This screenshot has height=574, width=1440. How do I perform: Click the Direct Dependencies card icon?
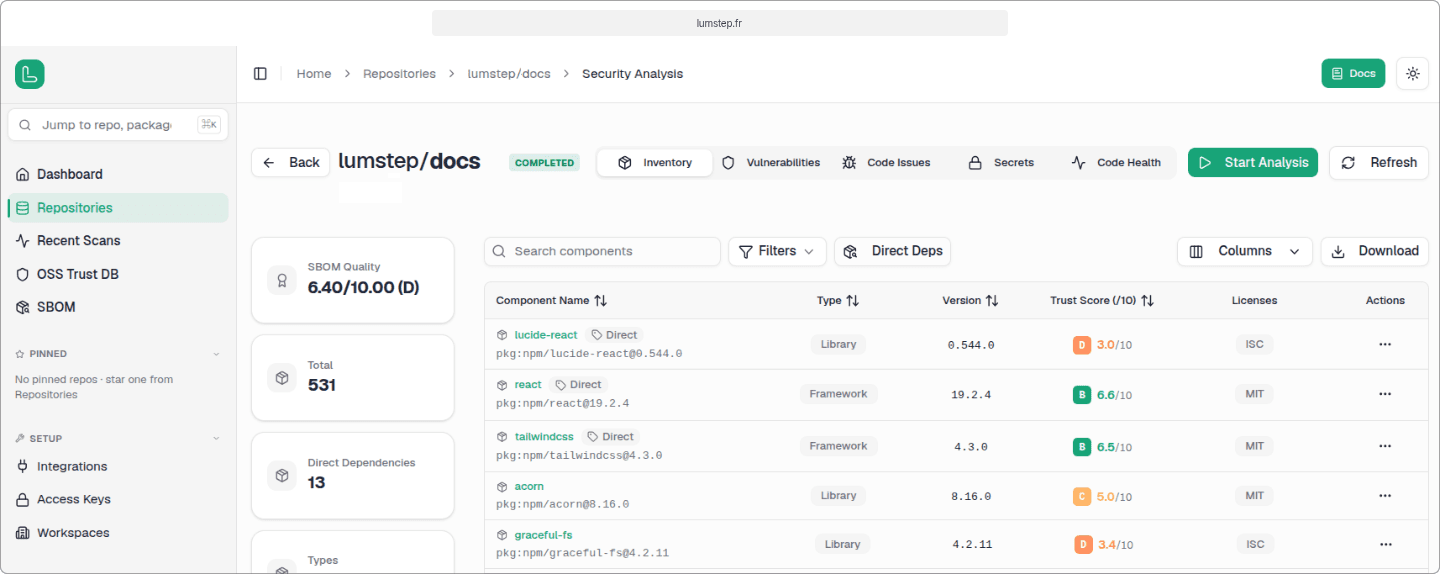[282, 476]
